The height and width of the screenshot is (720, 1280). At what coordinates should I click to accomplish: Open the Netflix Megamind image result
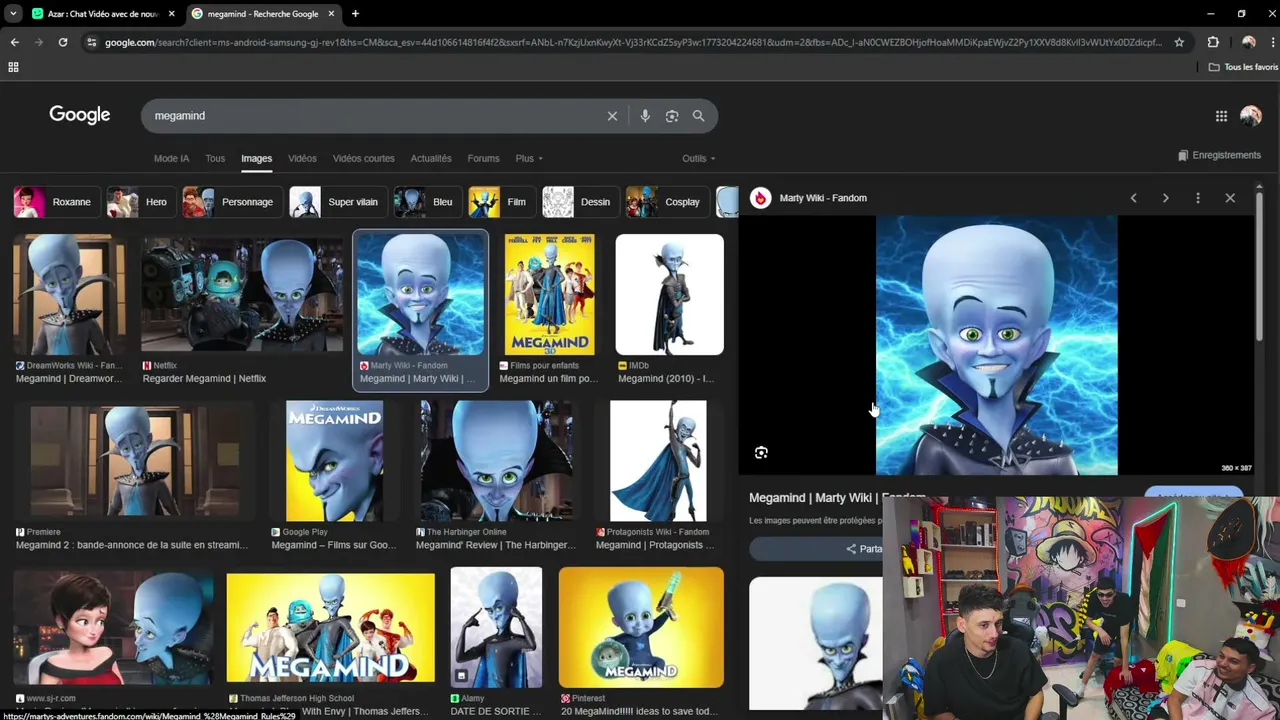[242, 295]
